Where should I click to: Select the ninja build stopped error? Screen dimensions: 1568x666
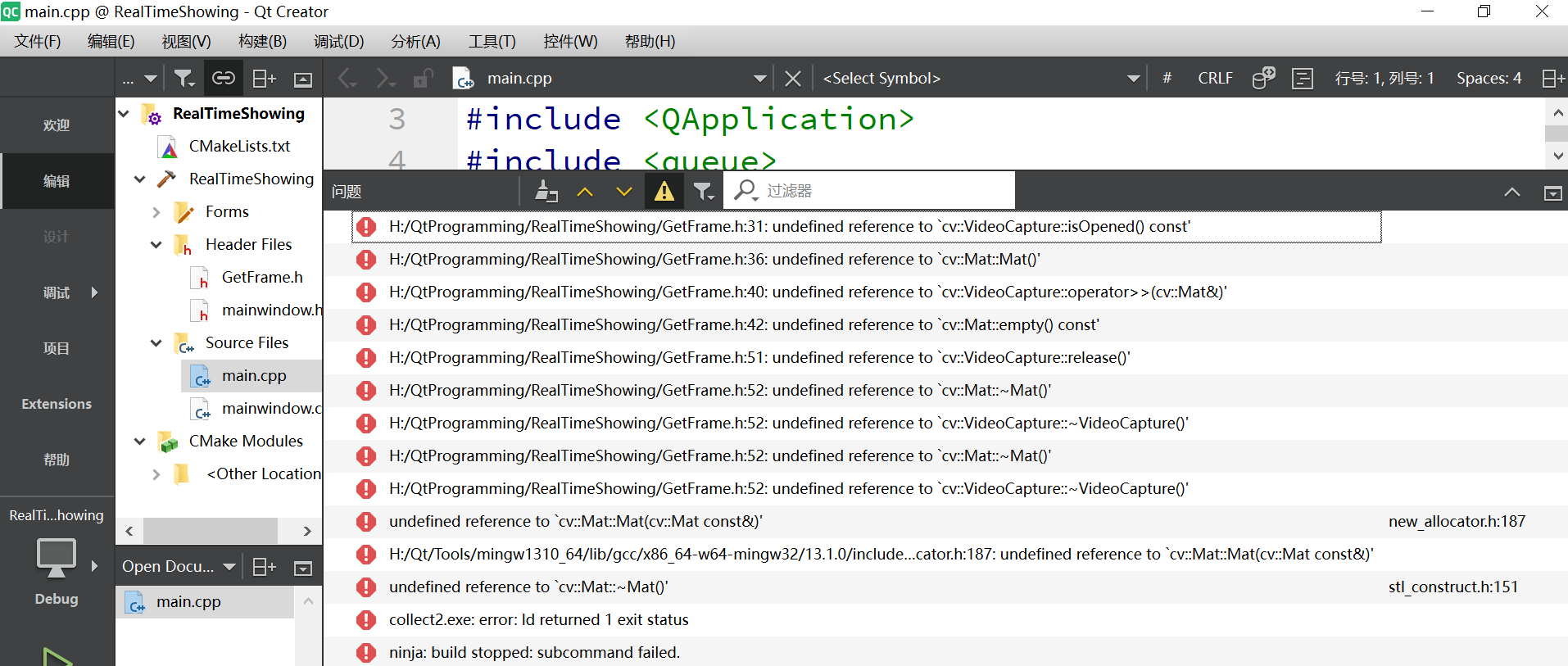(945, 653)
